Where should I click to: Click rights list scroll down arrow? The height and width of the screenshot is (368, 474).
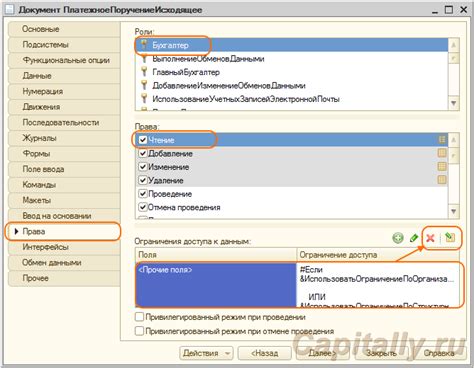tap(453, 211)
